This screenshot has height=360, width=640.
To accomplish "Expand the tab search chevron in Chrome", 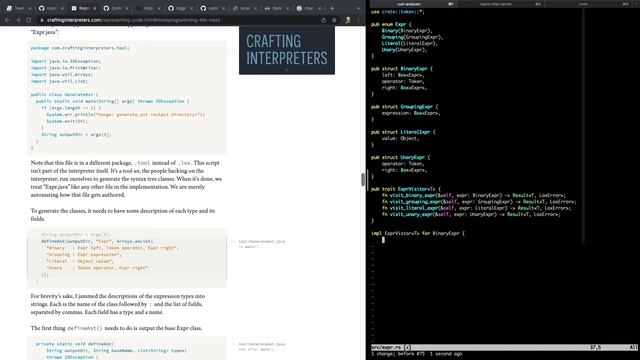I will [358, 8].
